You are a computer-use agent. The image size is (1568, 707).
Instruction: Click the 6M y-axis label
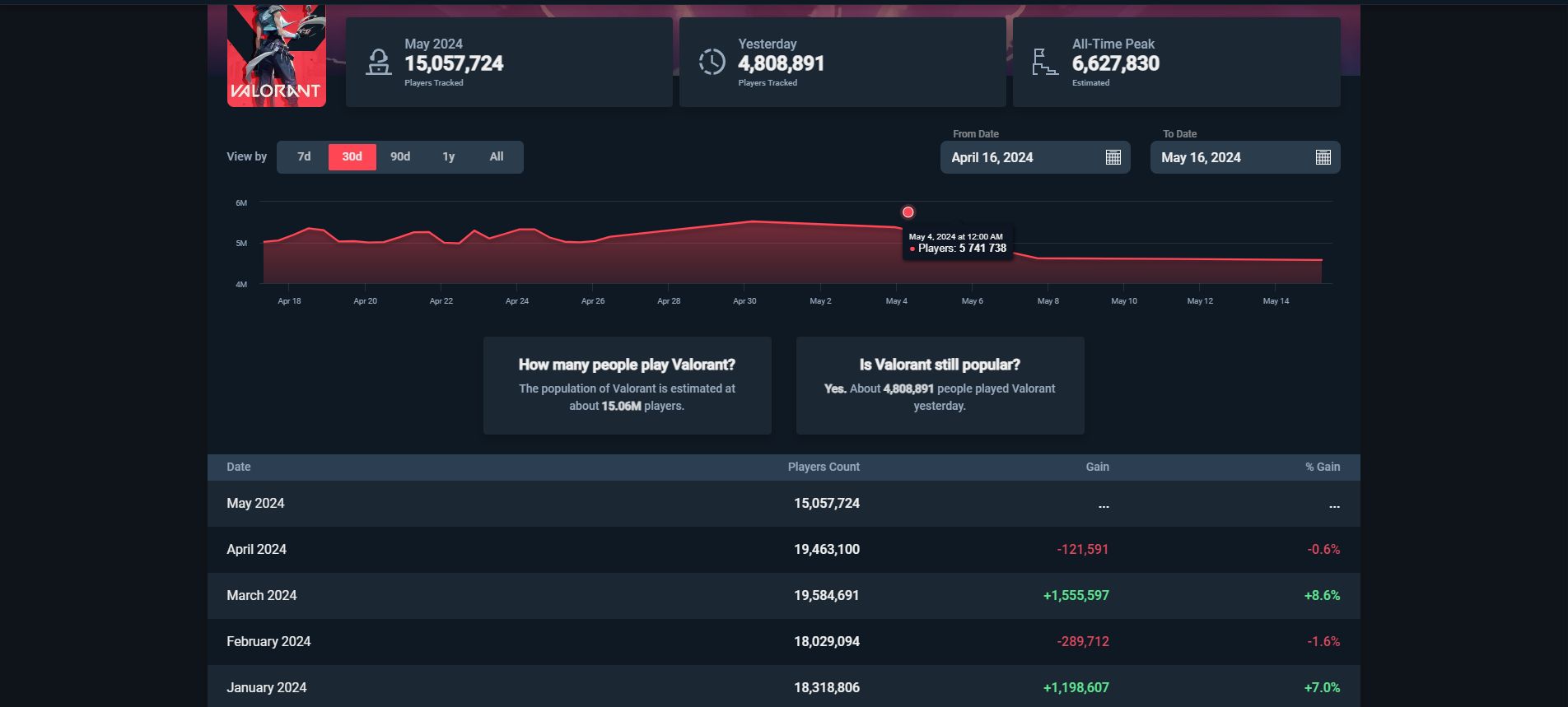pos(241,202)
